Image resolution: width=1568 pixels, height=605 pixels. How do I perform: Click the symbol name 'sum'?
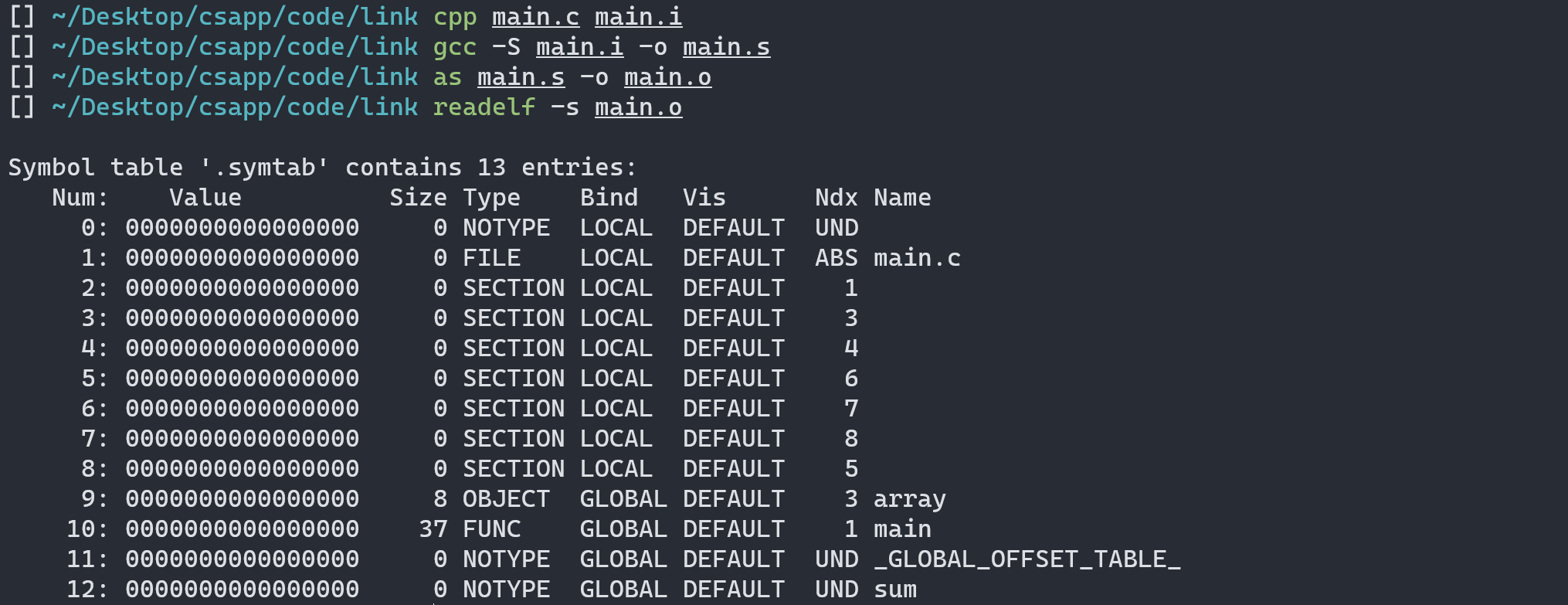coord(895,589)
